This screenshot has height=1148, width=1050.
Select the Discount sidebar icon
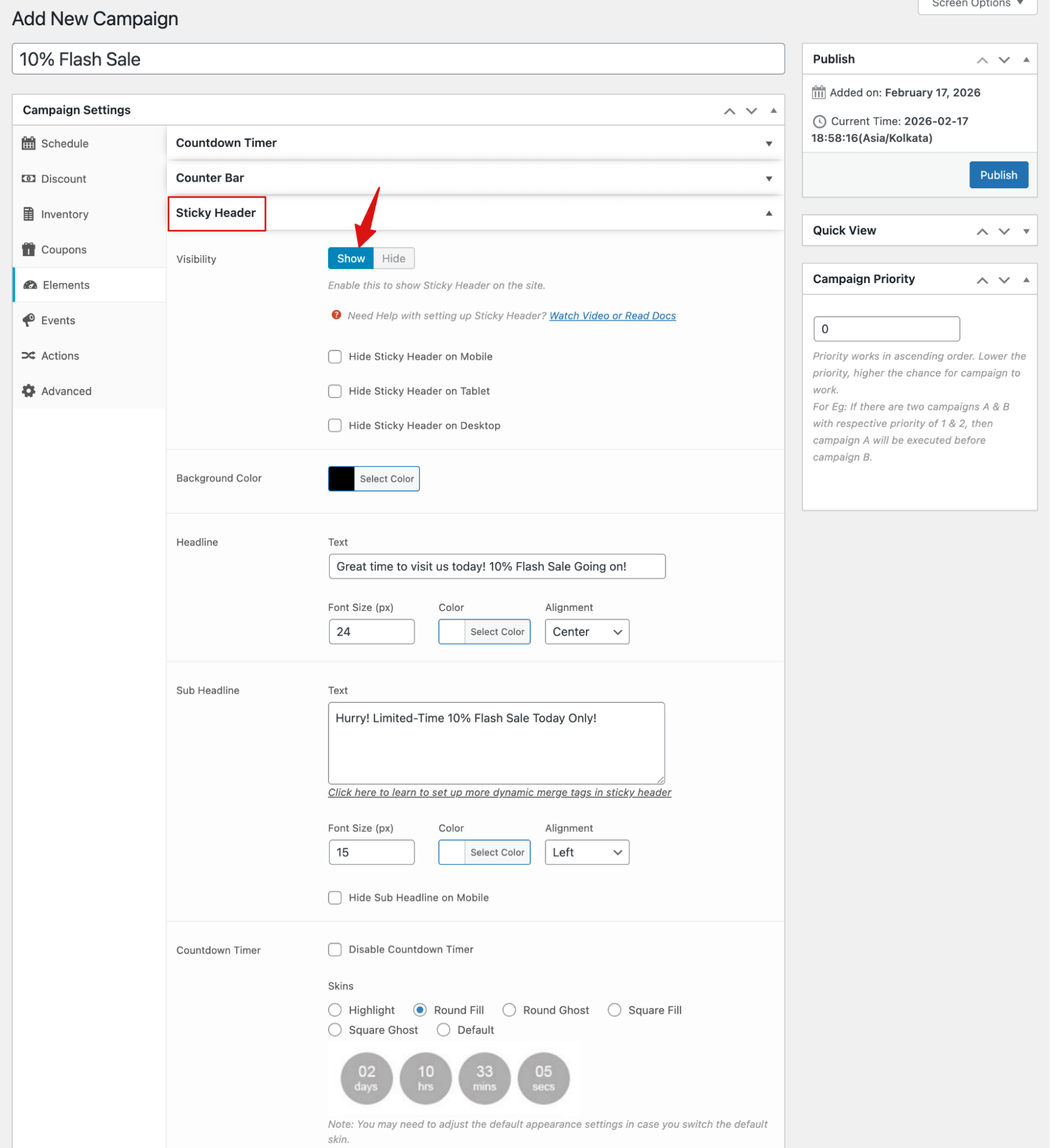[28, 179]
